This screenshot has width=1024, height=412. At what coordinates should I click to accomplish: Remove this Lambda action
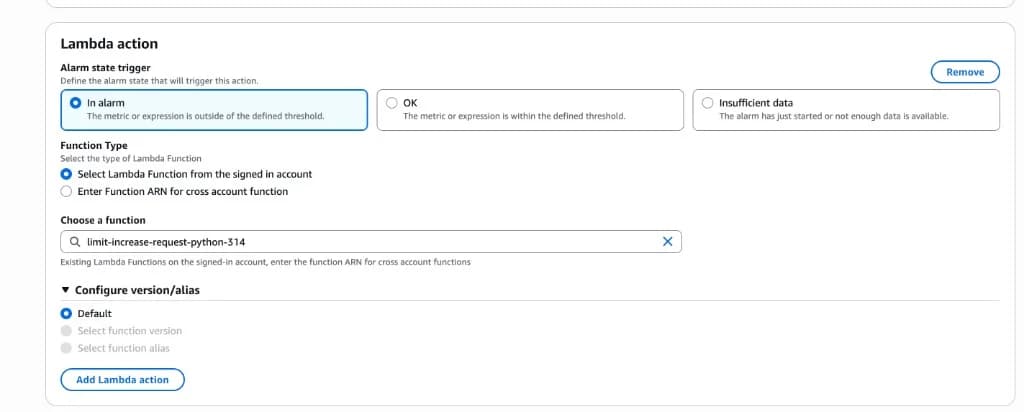click(965, 72)
